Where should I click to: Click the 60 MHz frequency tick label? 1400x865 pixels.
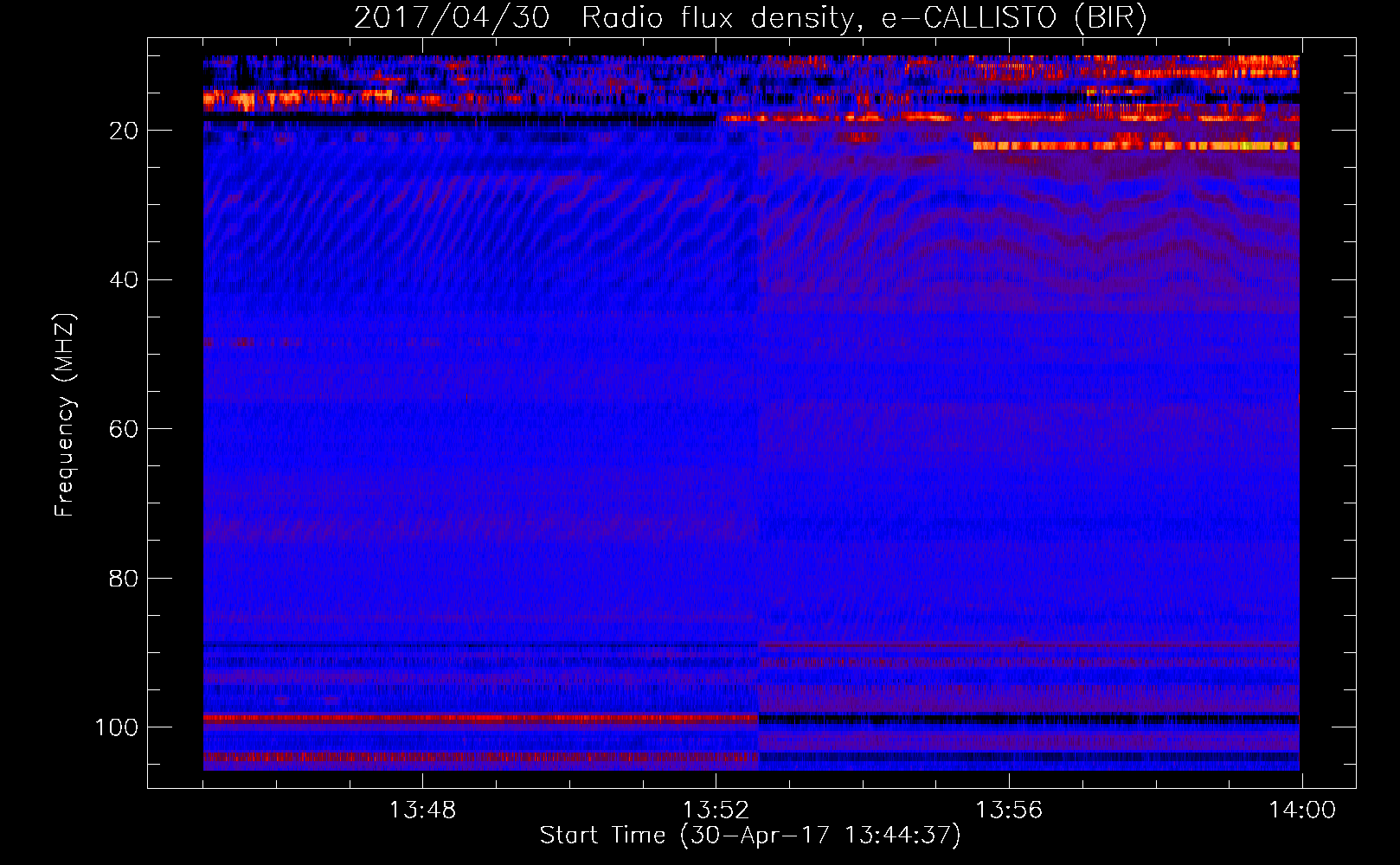click(124, 429)
